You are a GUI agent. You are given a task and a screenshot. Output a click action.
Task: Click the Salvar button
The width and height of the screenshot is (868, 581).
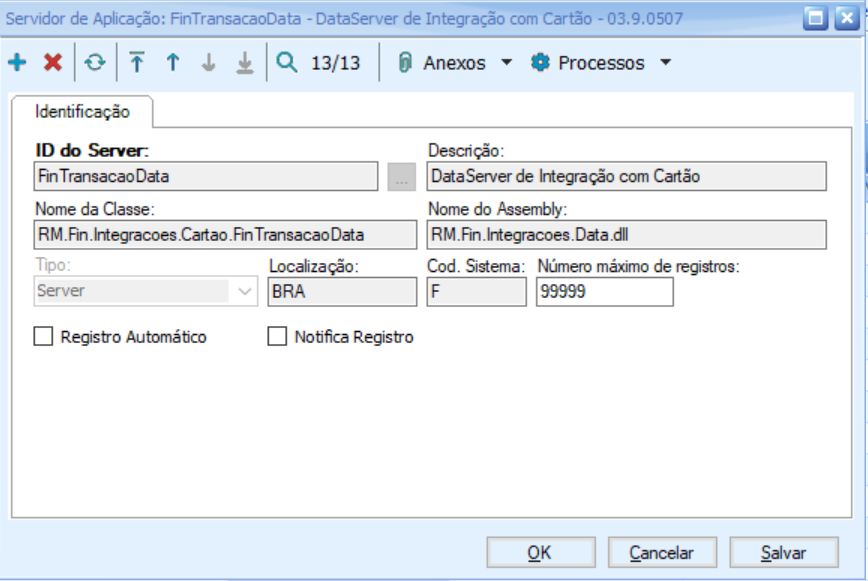coord(784,552)
